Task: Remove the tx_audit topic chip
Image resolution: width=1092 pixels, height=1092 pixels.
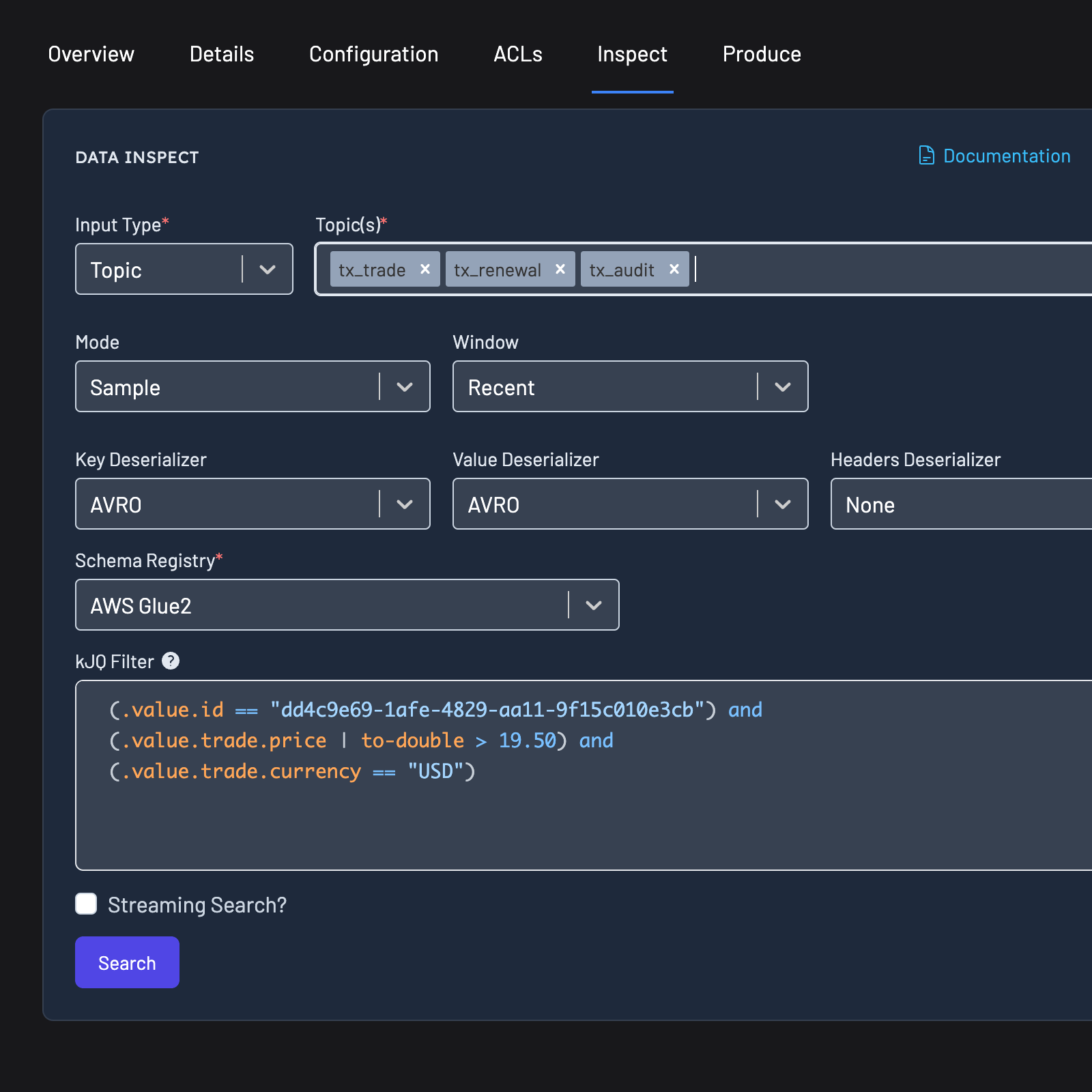Action: 674,269
